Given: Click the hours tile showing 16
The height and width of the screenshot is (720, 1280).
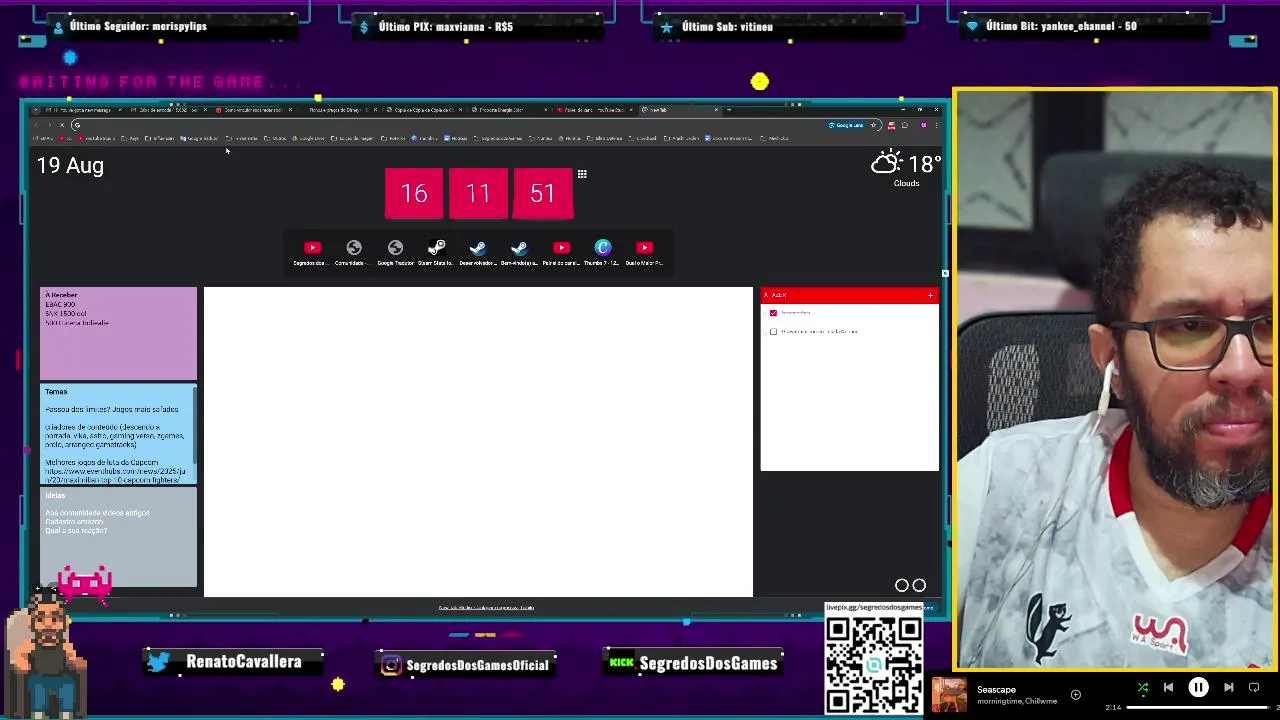Looking at the screenshot, I should pyautogui.click(x=414, y=193).
